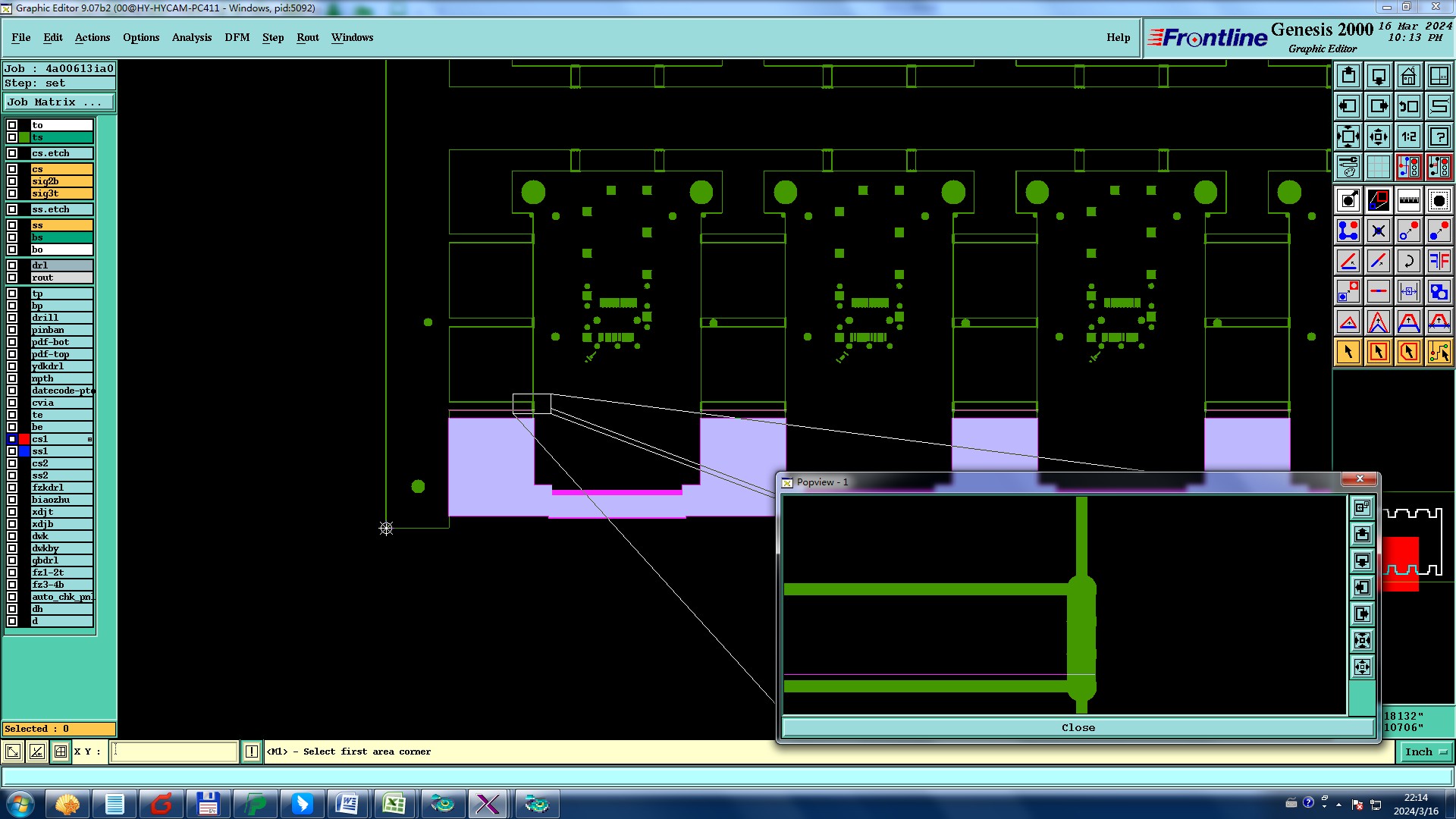The height and width of the screenshot is (819, 1456).
Task: Click the pan up icon
Action: click(x=1348, y=76)
